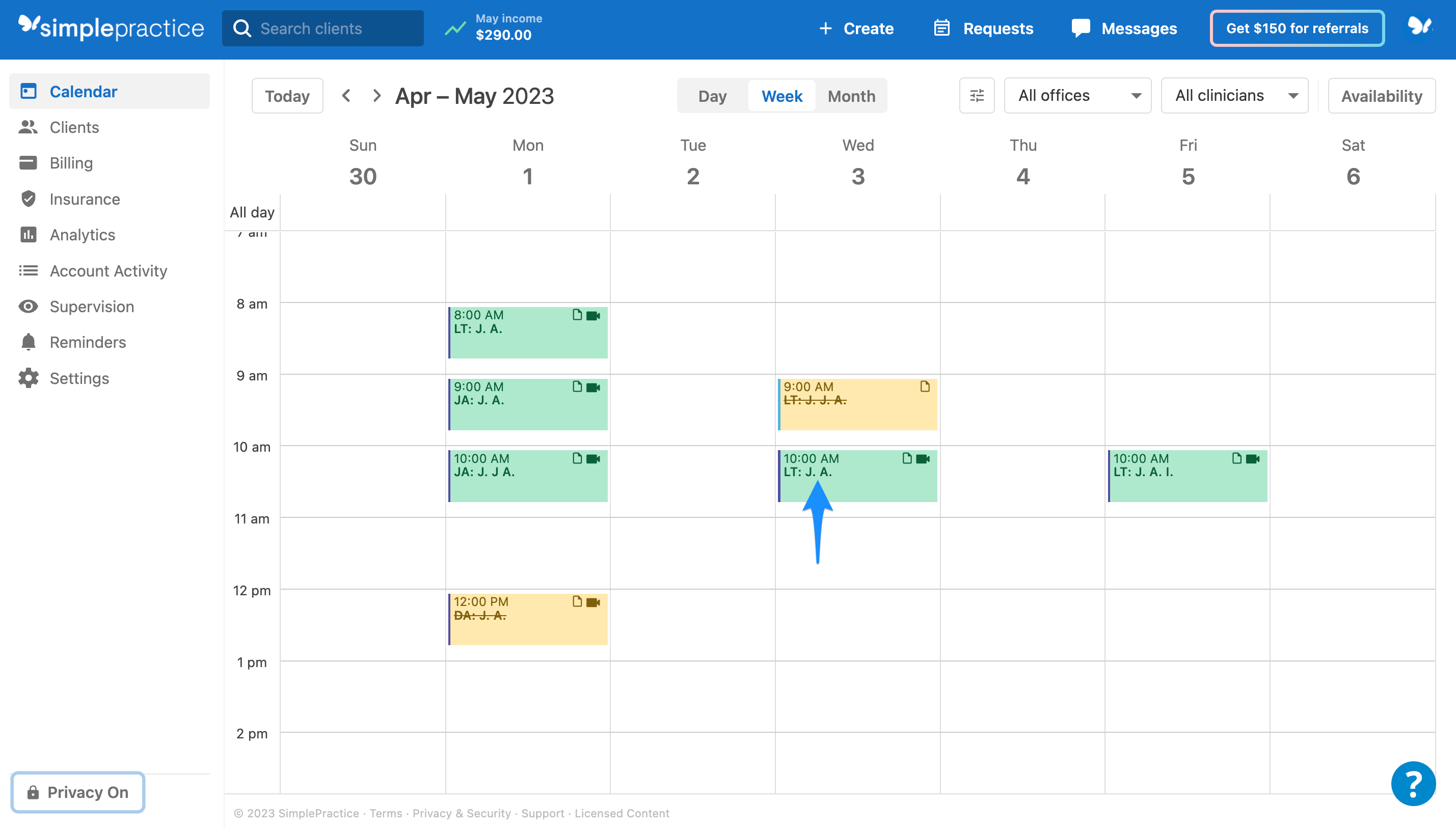The width and height of the screenshot is (1456, 828).
Task: Go to next week arrow
Action: (x=376, y=96)
